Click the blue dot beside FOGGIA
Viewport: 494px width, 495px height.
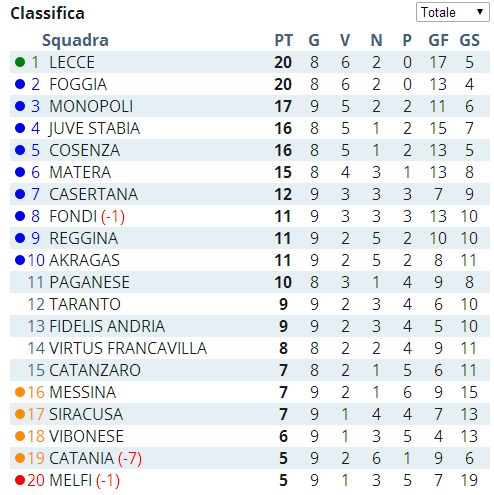(20, 84)
